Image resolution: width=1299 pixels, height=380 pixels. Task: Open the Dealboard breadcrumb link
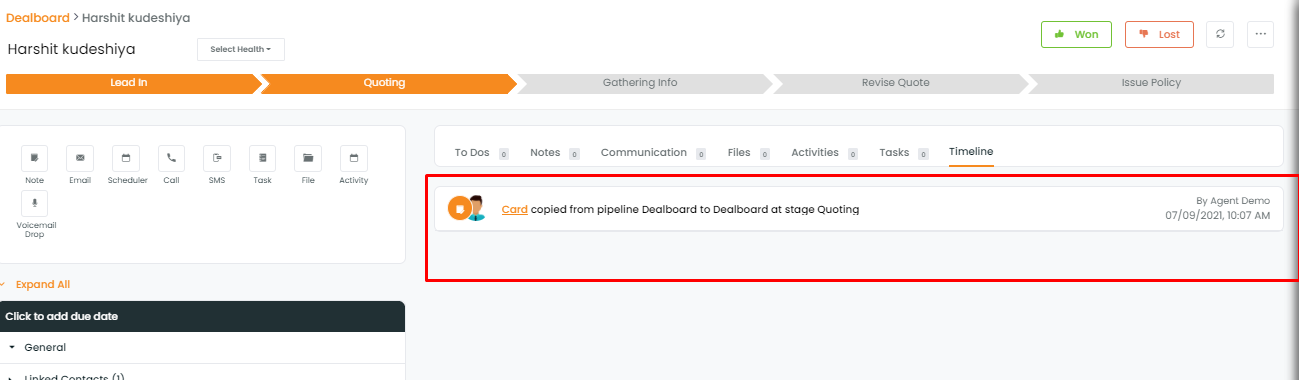click(x=38, y=18)
